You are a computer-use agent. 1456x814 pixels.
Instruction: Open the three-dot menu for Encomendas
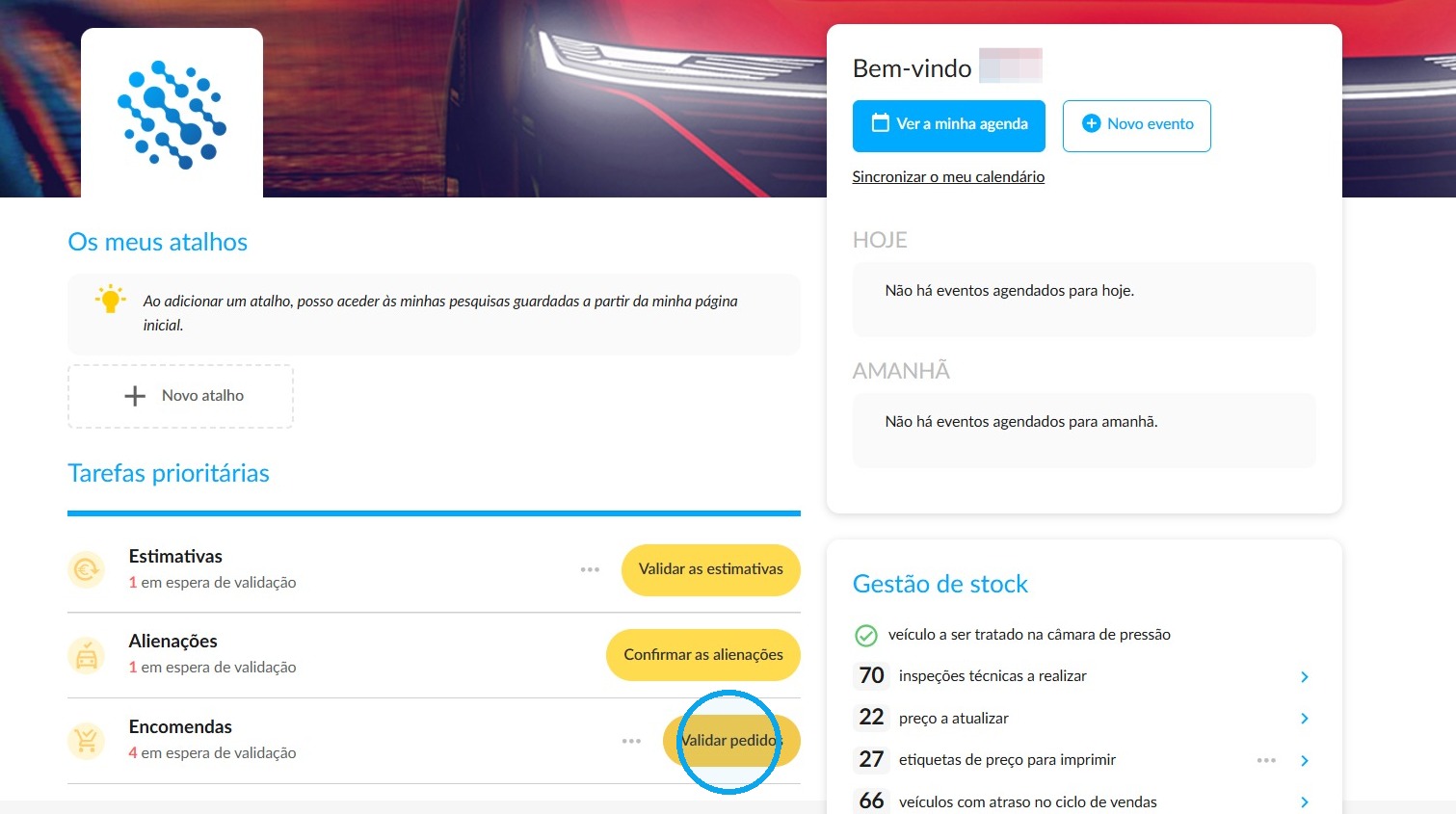(x=631, y=741)
